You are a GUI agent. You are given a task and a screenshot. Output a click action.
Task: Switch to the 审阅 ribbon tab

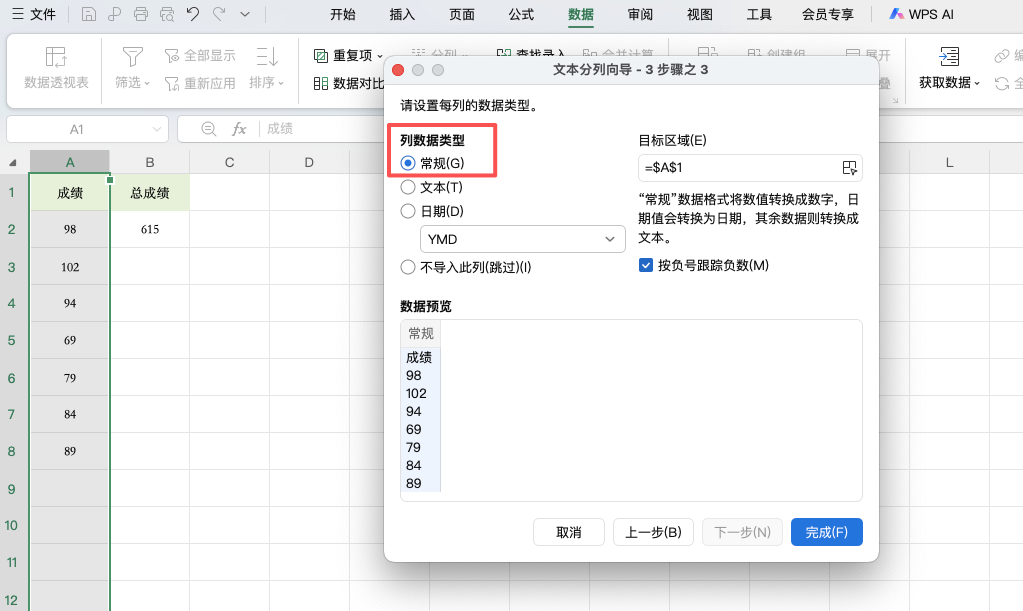640,14
